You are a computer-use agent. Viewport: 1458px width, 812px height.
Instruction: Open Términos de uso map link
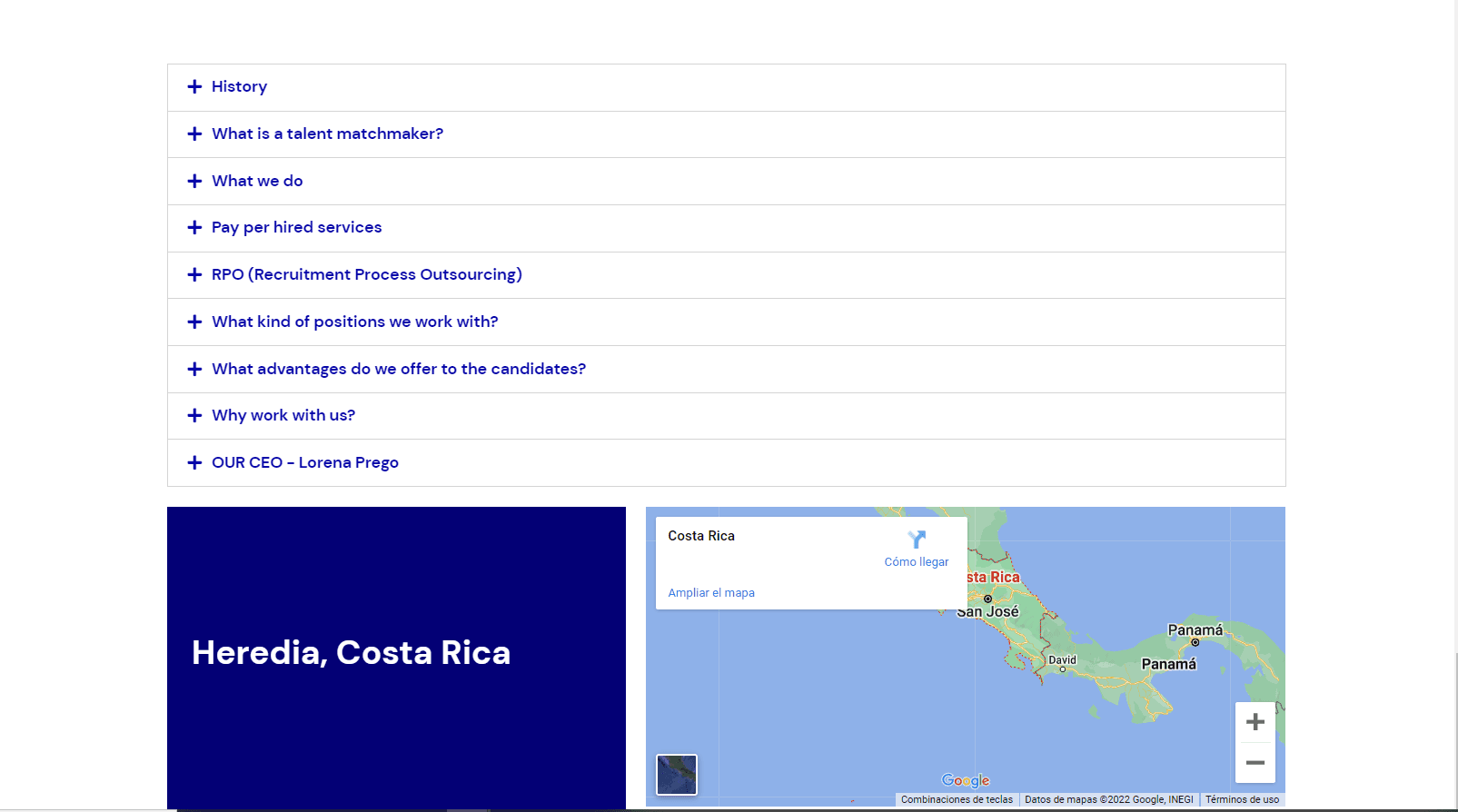[x=1242, y=800]
